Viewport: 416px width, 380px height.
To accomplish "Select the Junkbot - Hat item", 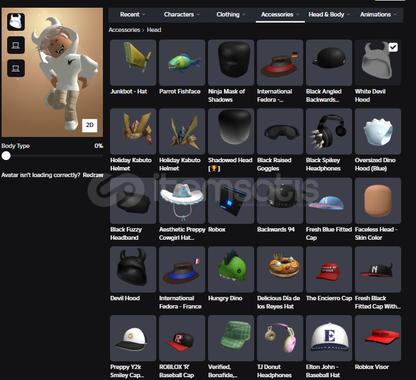I will (x=133, y=63).
